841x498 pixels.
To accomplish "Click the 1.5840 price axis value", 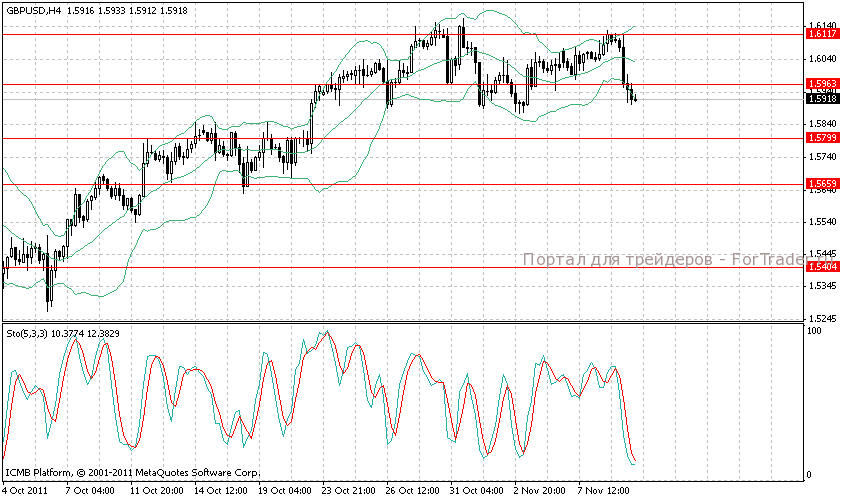I will (x=821, y=124).
